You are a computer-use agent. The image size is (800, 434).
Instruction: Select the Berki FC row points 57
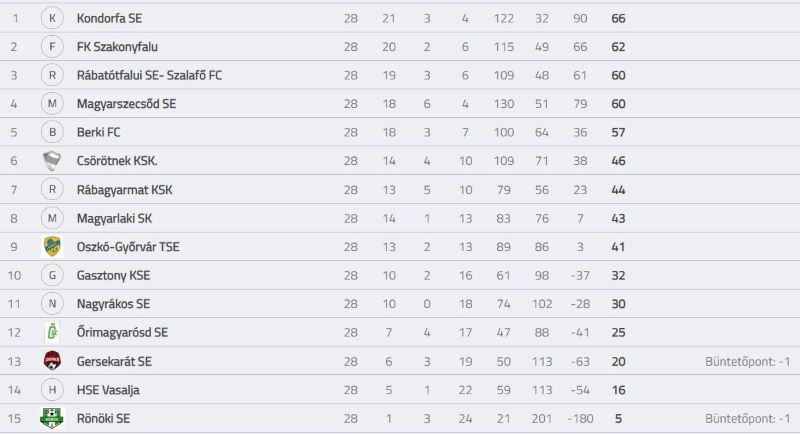coord(618,133)
